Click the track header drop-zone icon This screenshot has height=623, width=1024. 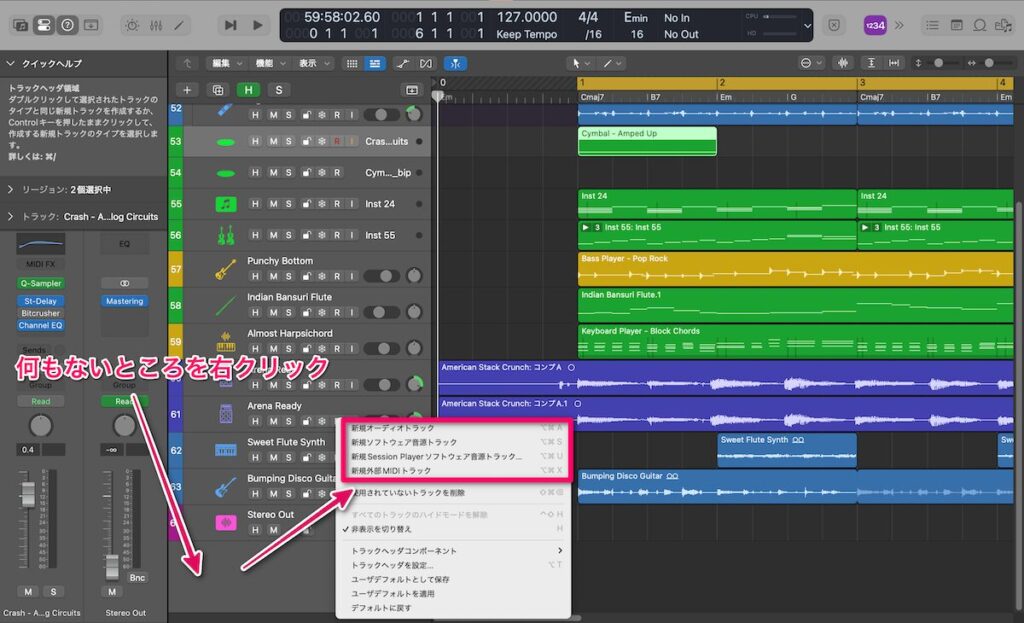click(x=411, y=90)
